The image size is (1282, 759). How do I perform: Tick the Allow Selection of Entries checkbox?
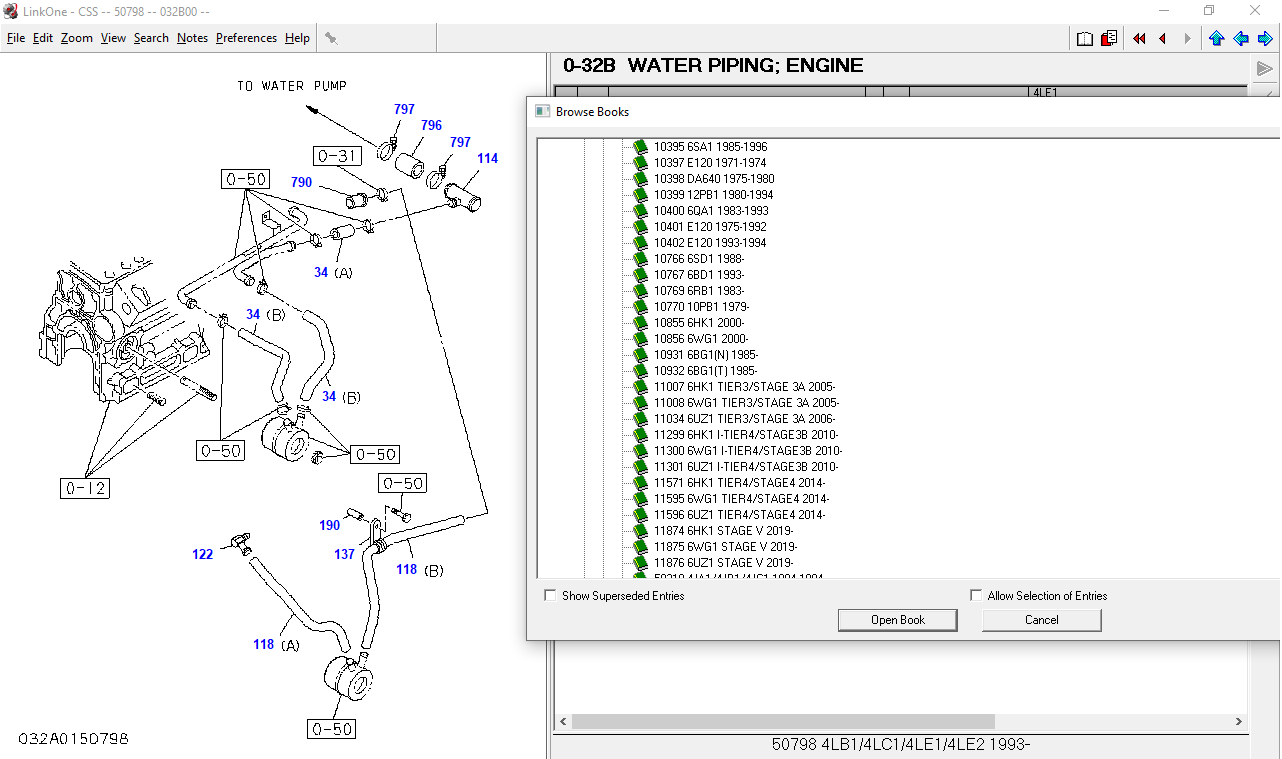point(976,595)
